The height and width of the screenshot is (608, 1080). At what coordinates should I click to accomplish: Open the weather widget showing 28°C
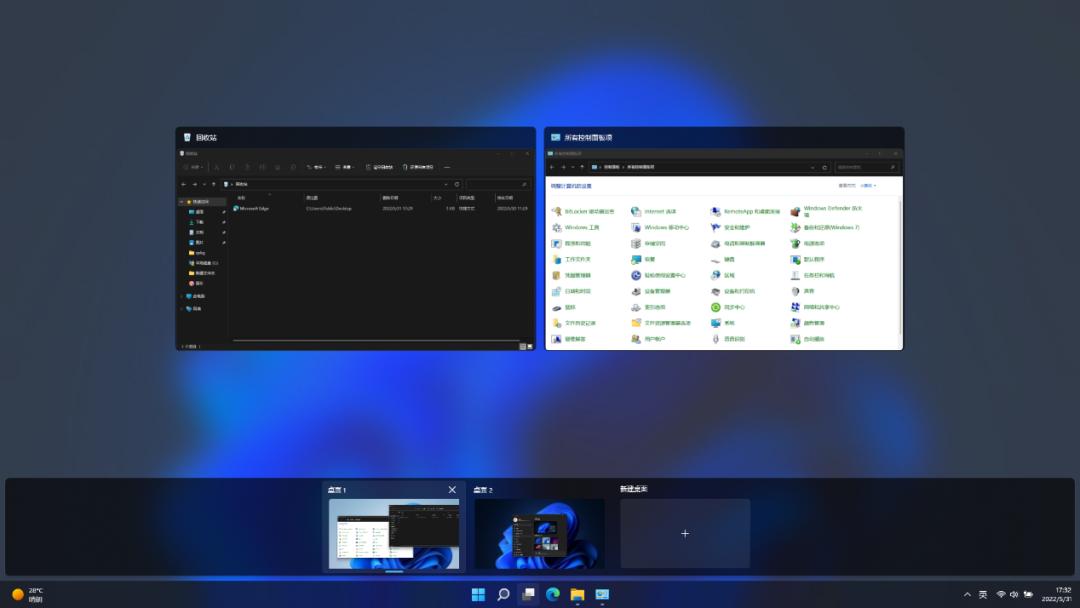(x=28, y=594)
